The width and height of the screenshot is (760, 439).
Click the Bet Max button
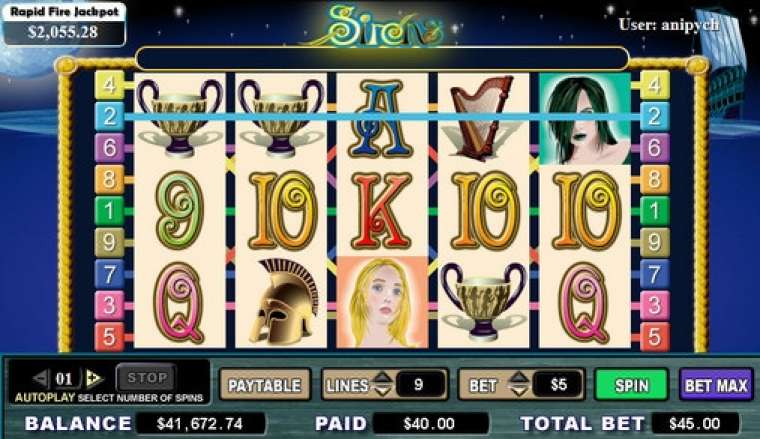(716, 385)
